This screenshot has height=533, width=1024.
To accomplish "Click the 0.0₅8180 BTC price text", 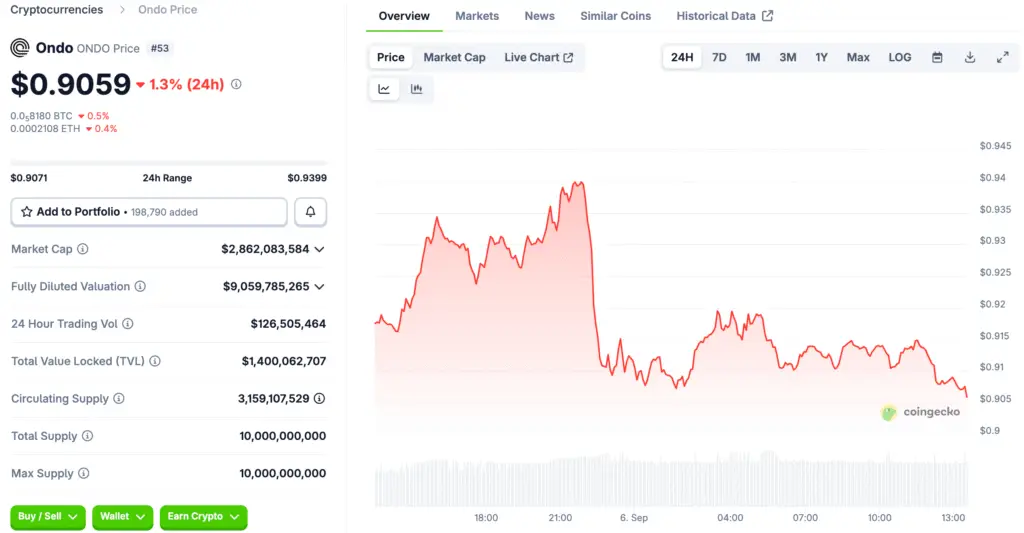I will (41, 116).
